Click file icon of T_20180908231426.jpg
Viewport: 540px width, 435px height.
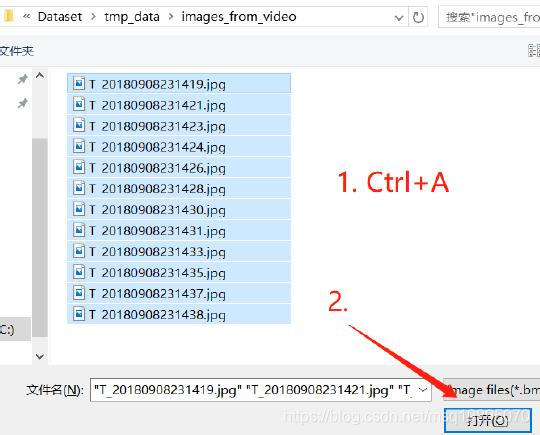point(79,167)
